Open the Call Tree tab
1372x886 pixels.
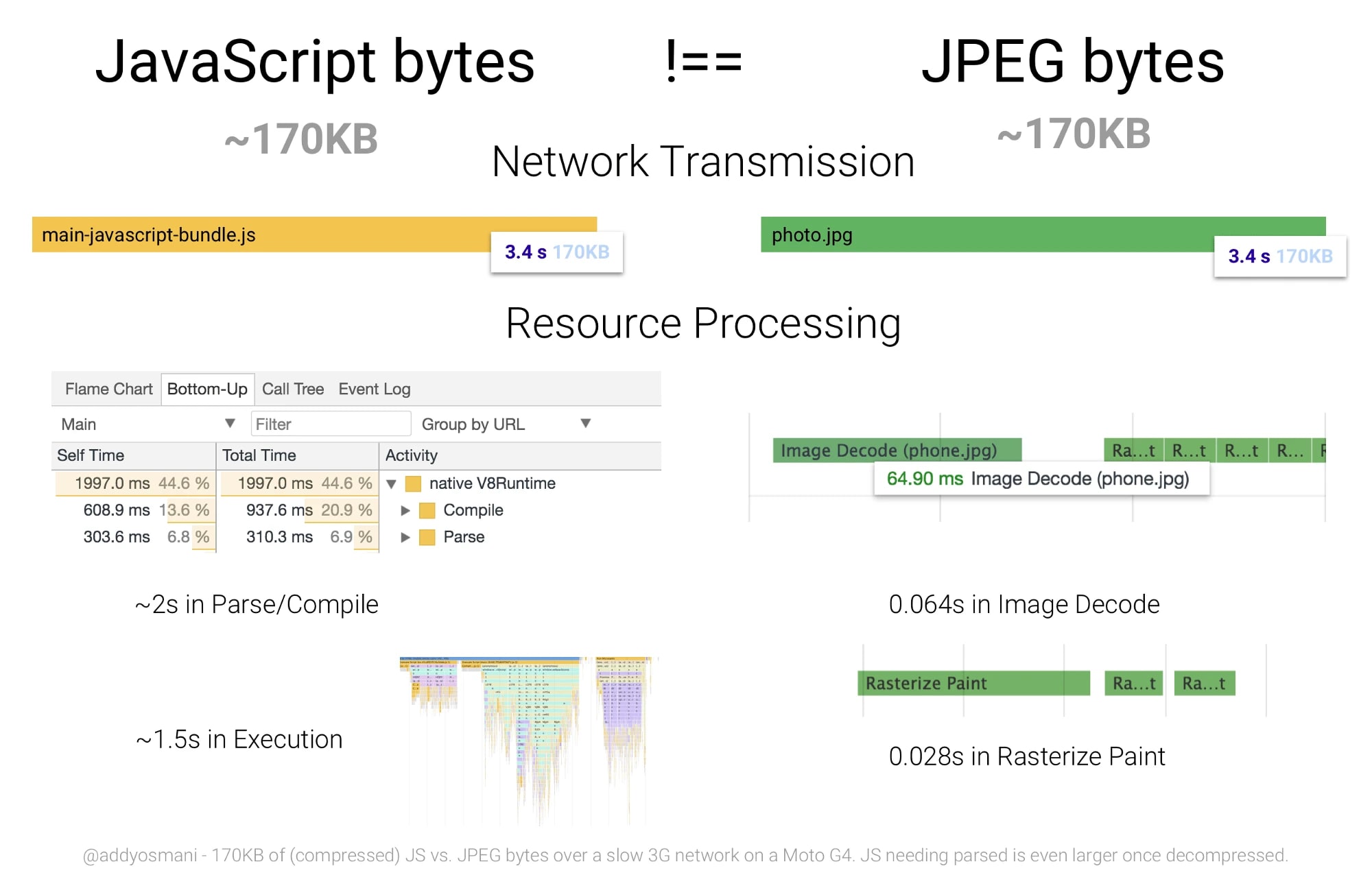(294, 388)
